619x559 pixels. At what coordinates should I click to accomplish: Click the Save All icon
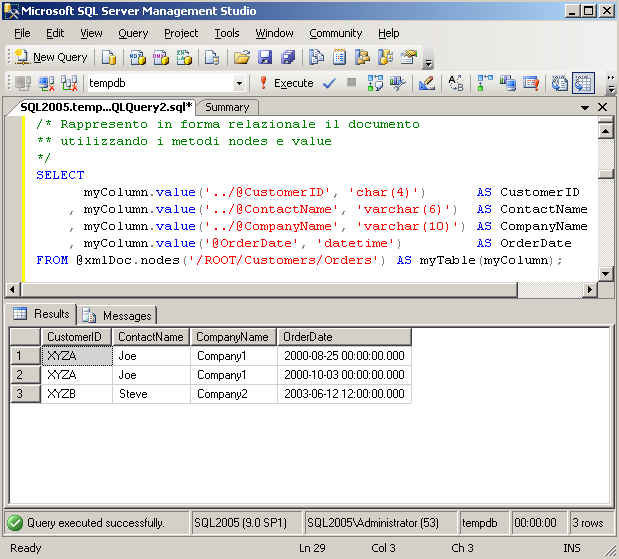[288, 57]
